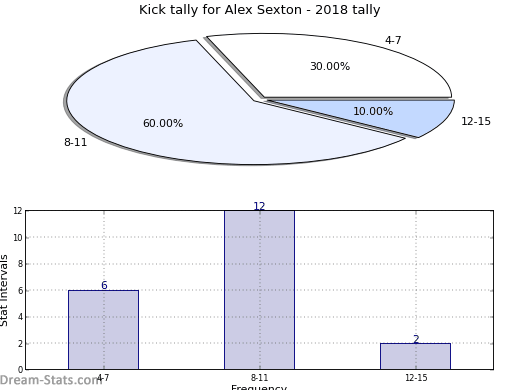Screen dimensions: 520x390
Task: Click the 8-11 pie label
Action: (75, 142)
